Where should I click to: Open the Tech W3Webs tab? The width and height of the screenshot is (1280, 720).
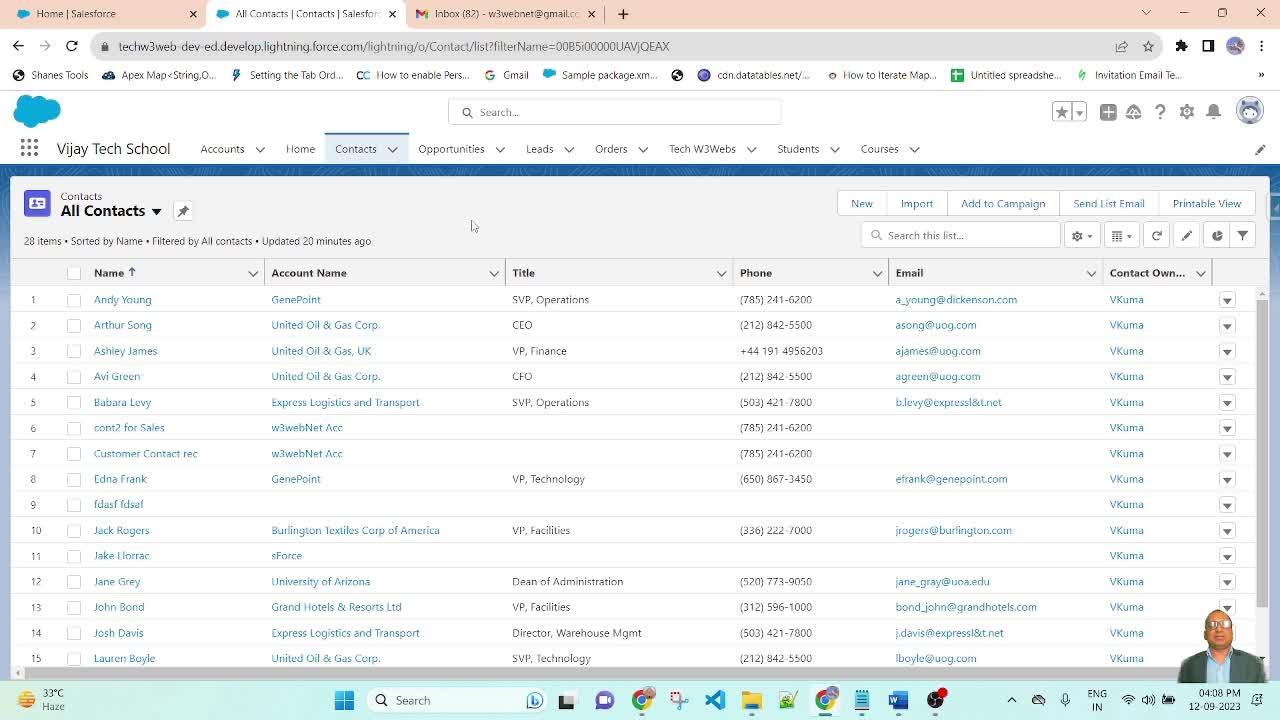(x=702, y=149)
